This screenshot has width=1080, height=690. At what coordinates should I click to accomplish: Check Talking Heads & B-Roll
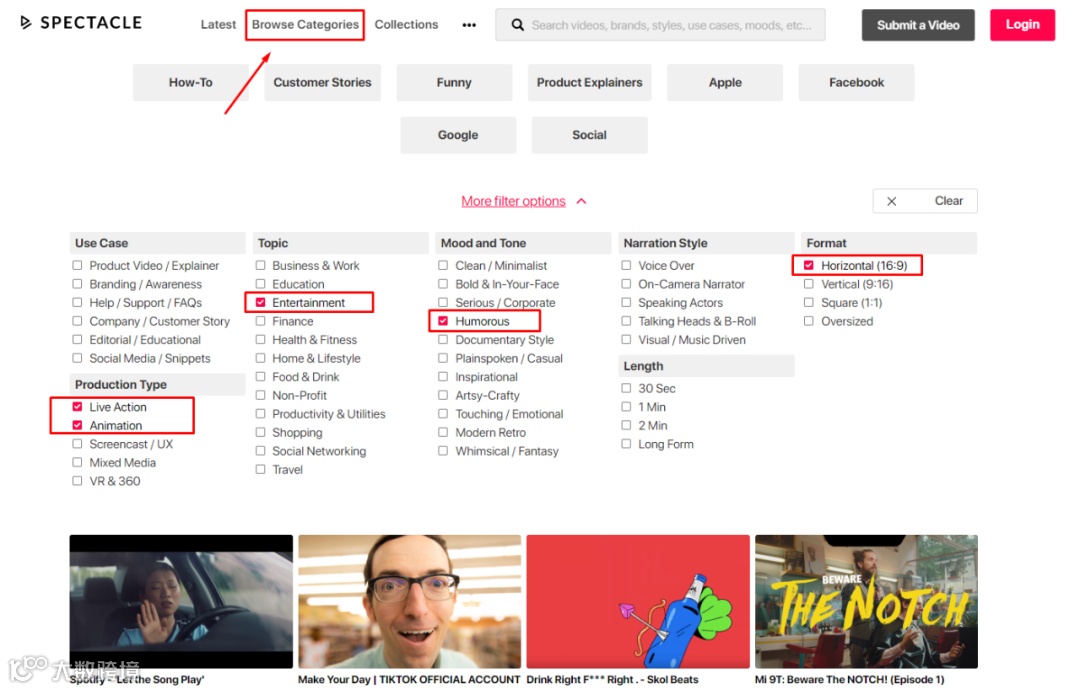coord(626,321)
